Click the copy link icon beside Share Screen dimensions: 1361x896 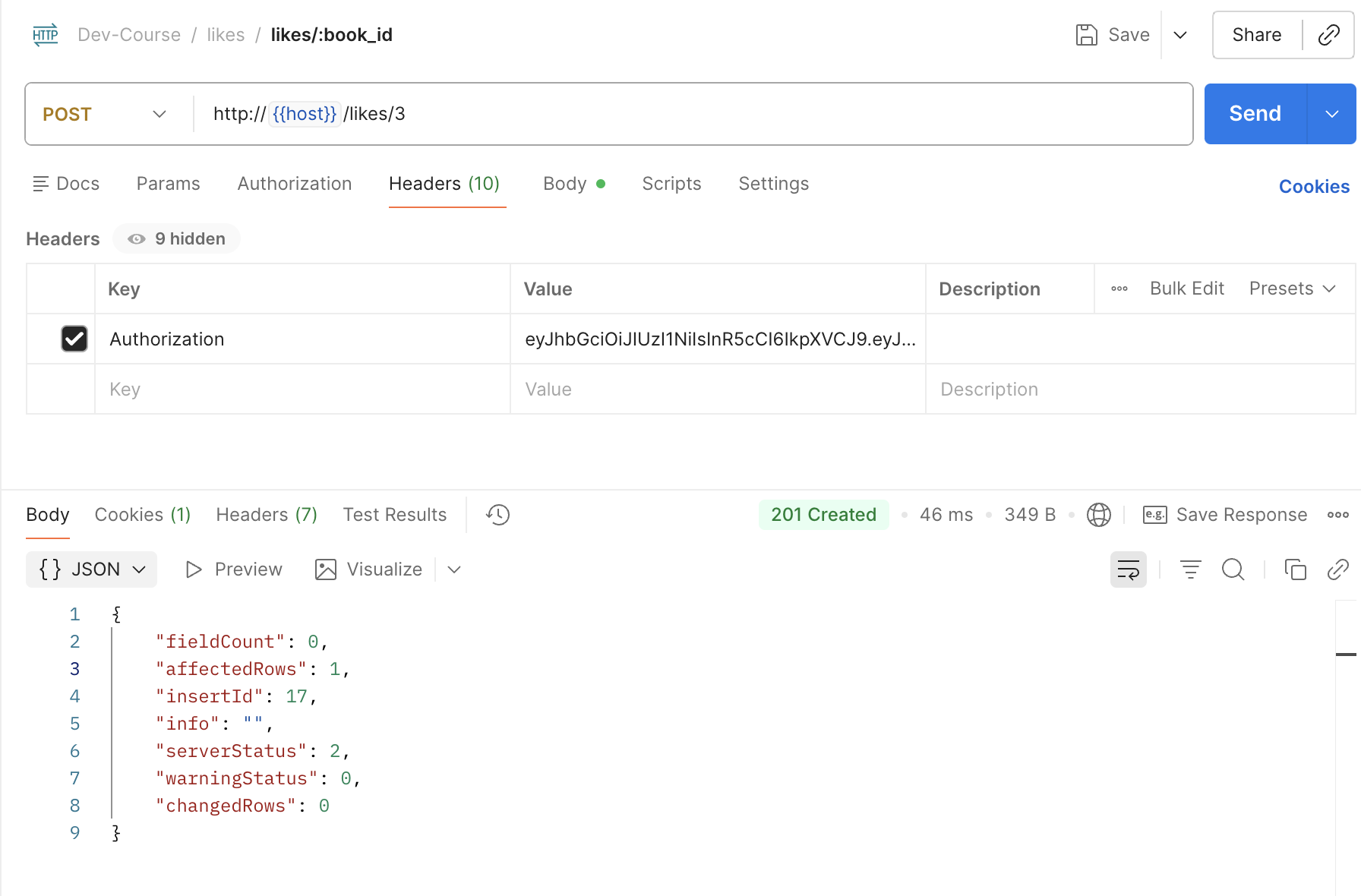(x=1328, y=35)
